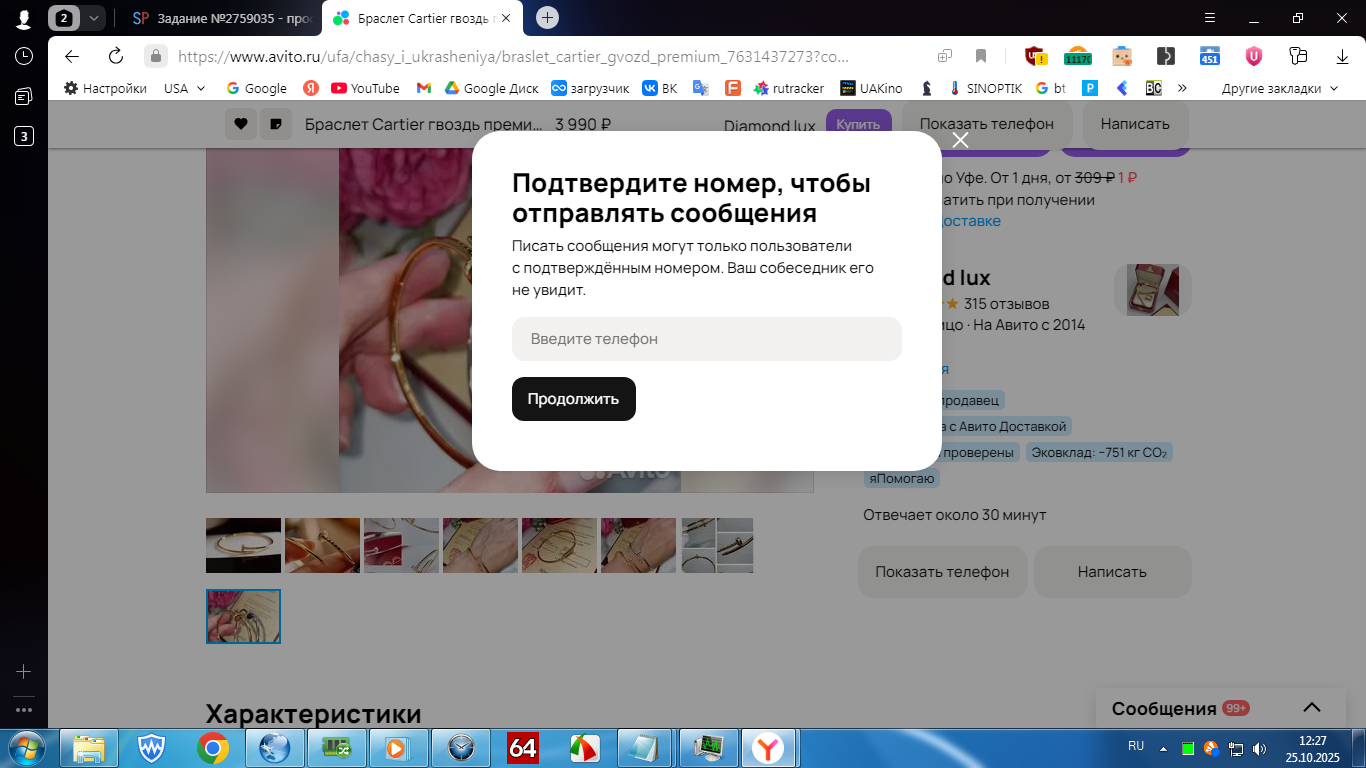Viewport: 1366px width, 768px height.
Task: Expand 'Другие закладки' folder
Action: (1279, 88)
